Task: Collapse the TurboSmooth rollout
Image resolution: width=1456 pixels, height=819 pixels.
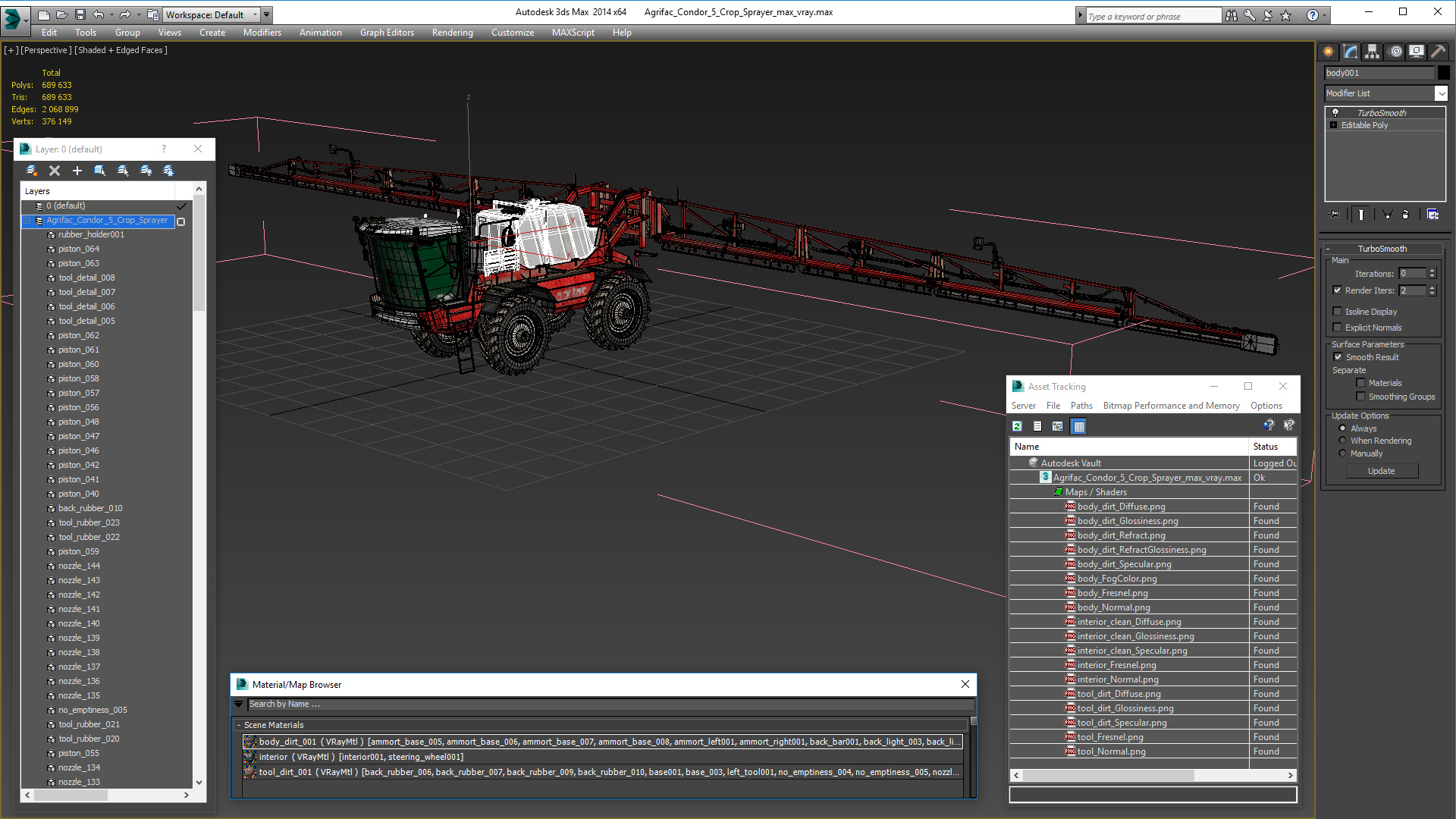Action: [x=1328, y=249]
